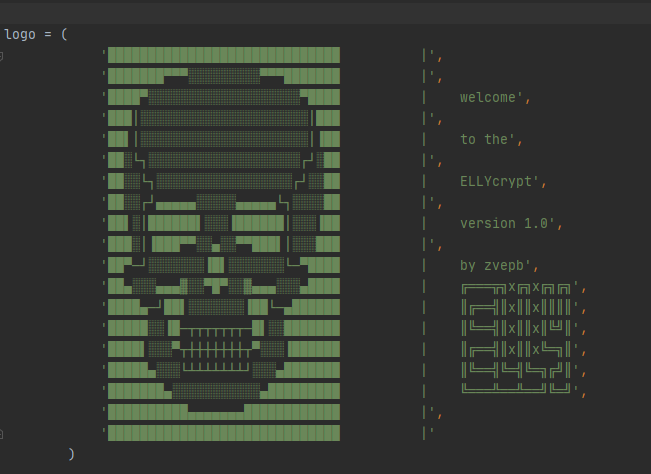Screen dimensions: 651x474
Task: Click the closing parenthesis at the bottom
Action: (x=72, y=454)
